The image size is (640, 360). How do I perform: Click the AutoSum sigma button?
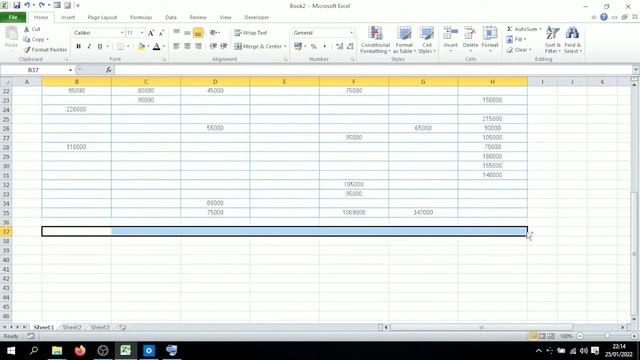524,29
